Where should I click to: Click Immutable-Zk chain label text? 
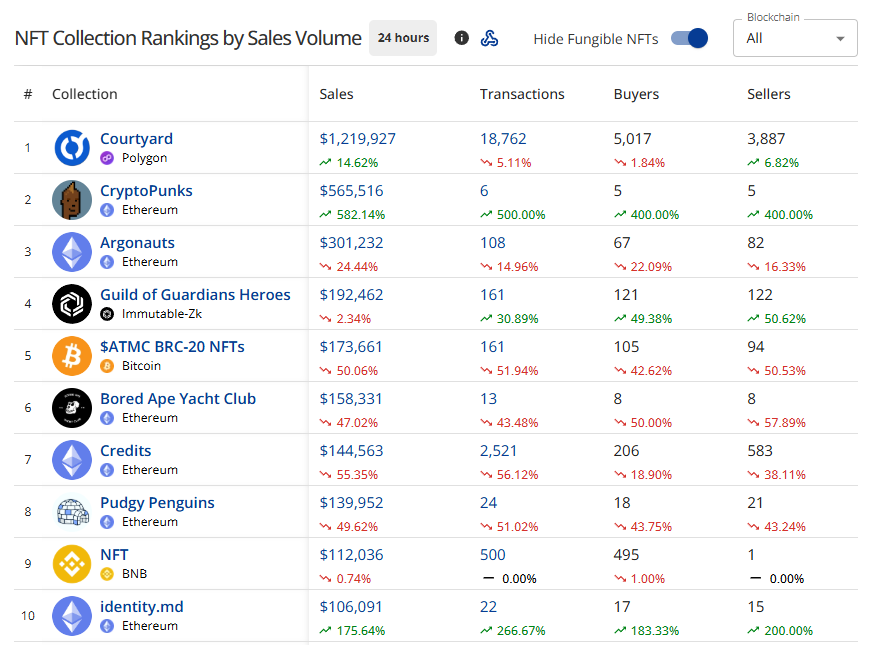162,314
